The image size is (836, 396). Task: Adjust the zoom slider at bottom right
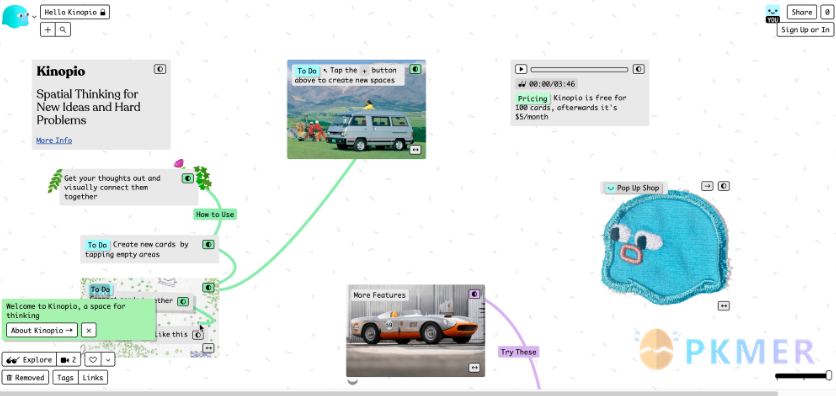point(803,376)
